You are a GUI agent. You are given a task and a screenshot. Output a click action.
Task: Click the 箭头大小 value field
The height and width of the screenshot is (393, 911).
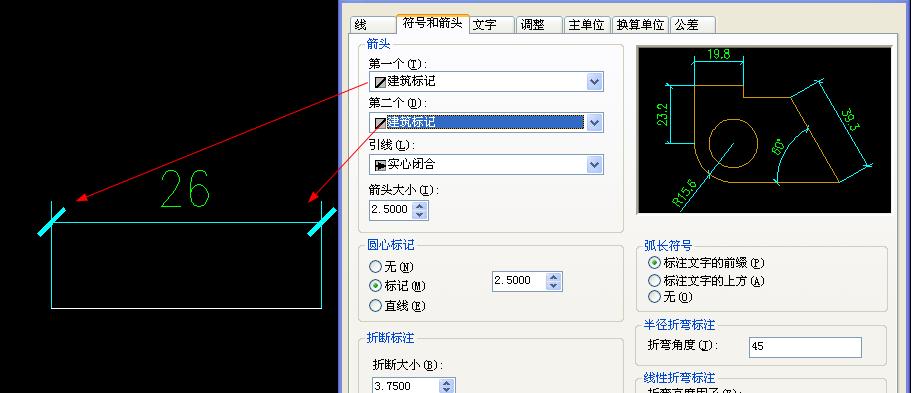[x=391, y=210]
